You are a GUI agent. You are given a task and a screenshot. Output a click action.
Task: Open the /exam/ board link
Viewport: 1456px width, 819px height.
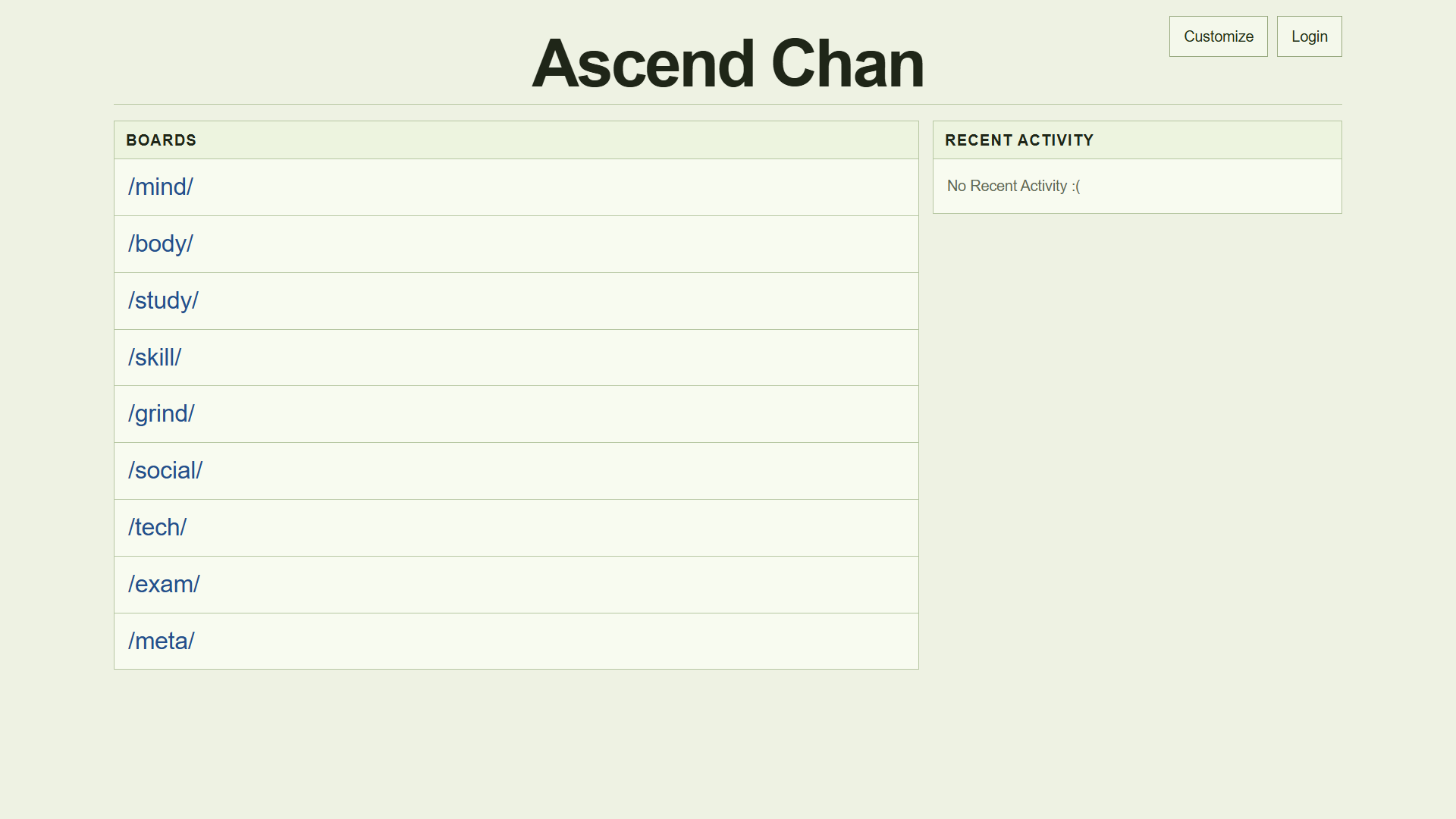pos(164,585)
